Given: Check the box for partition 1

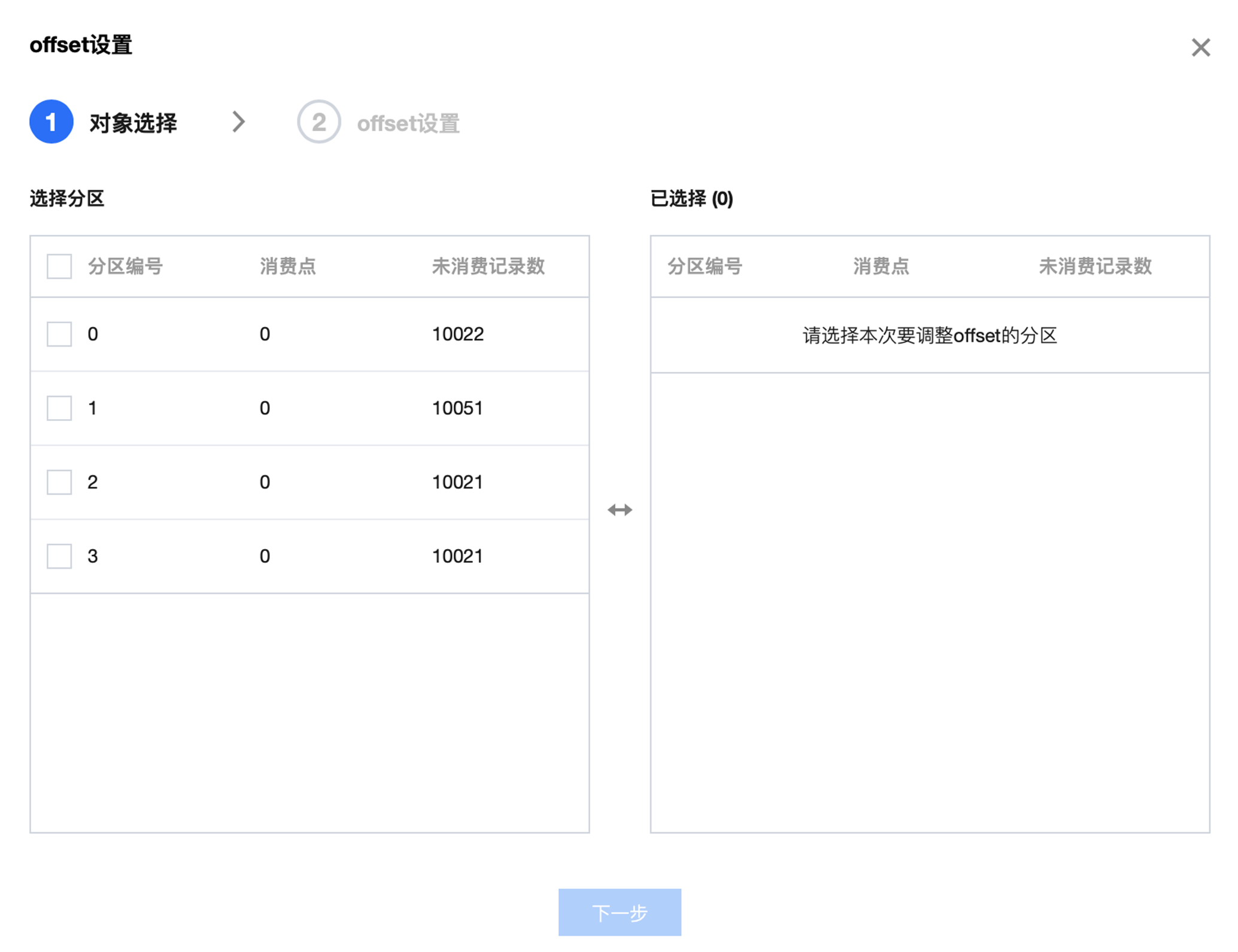Looking at the screenshot, I should [59, 408].
